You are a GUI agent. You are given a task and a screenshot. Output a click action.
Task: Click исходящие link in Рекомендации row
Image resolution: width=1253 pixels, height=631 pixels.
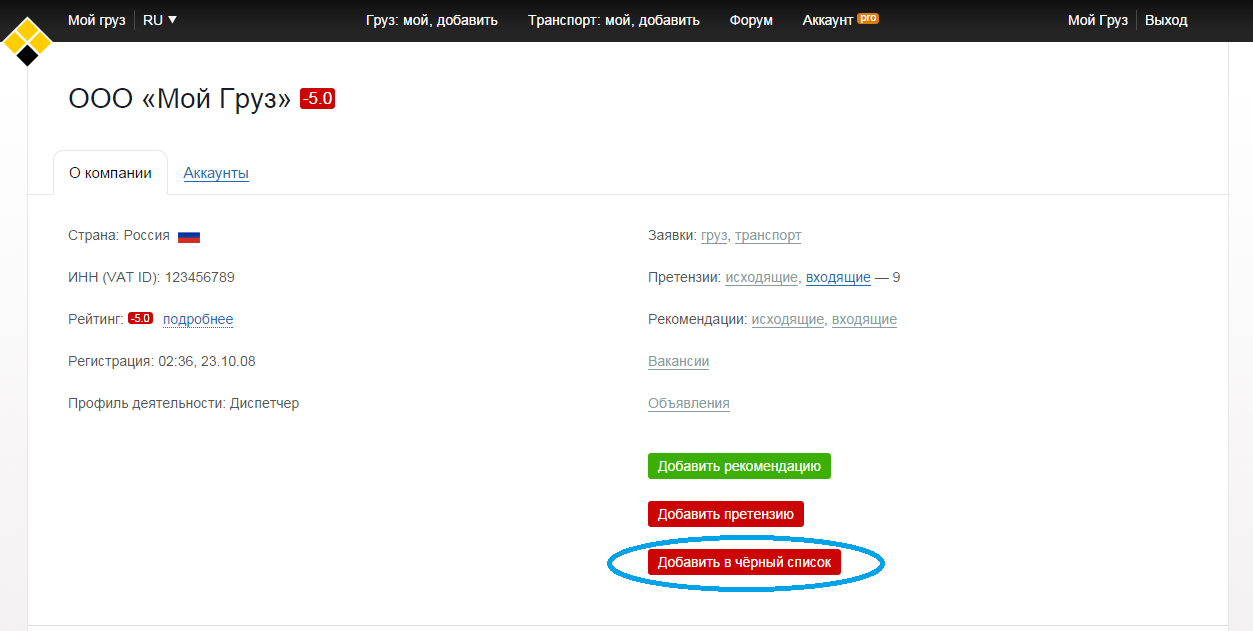point(788,319)
